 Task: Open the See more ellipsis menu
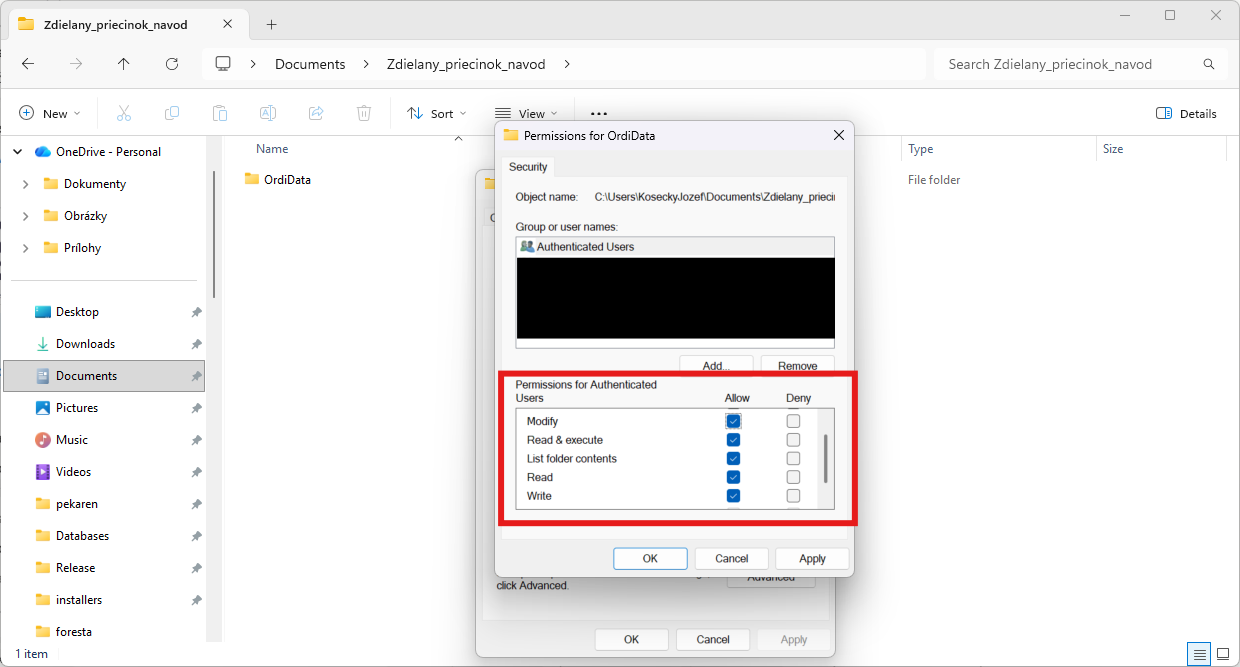pyautogui.click(x=599, y=113)
